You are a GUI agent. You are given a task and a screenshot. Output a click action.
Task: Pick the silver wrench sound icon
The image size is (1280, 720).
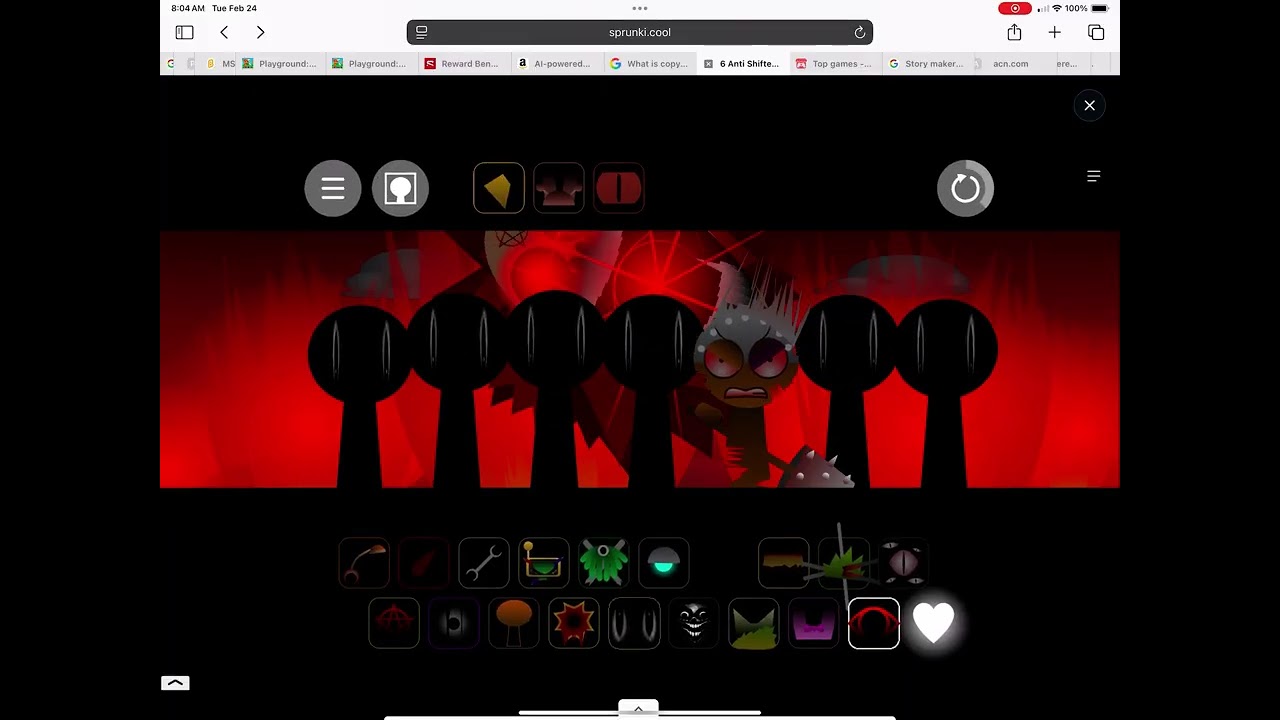coord(484,562)
